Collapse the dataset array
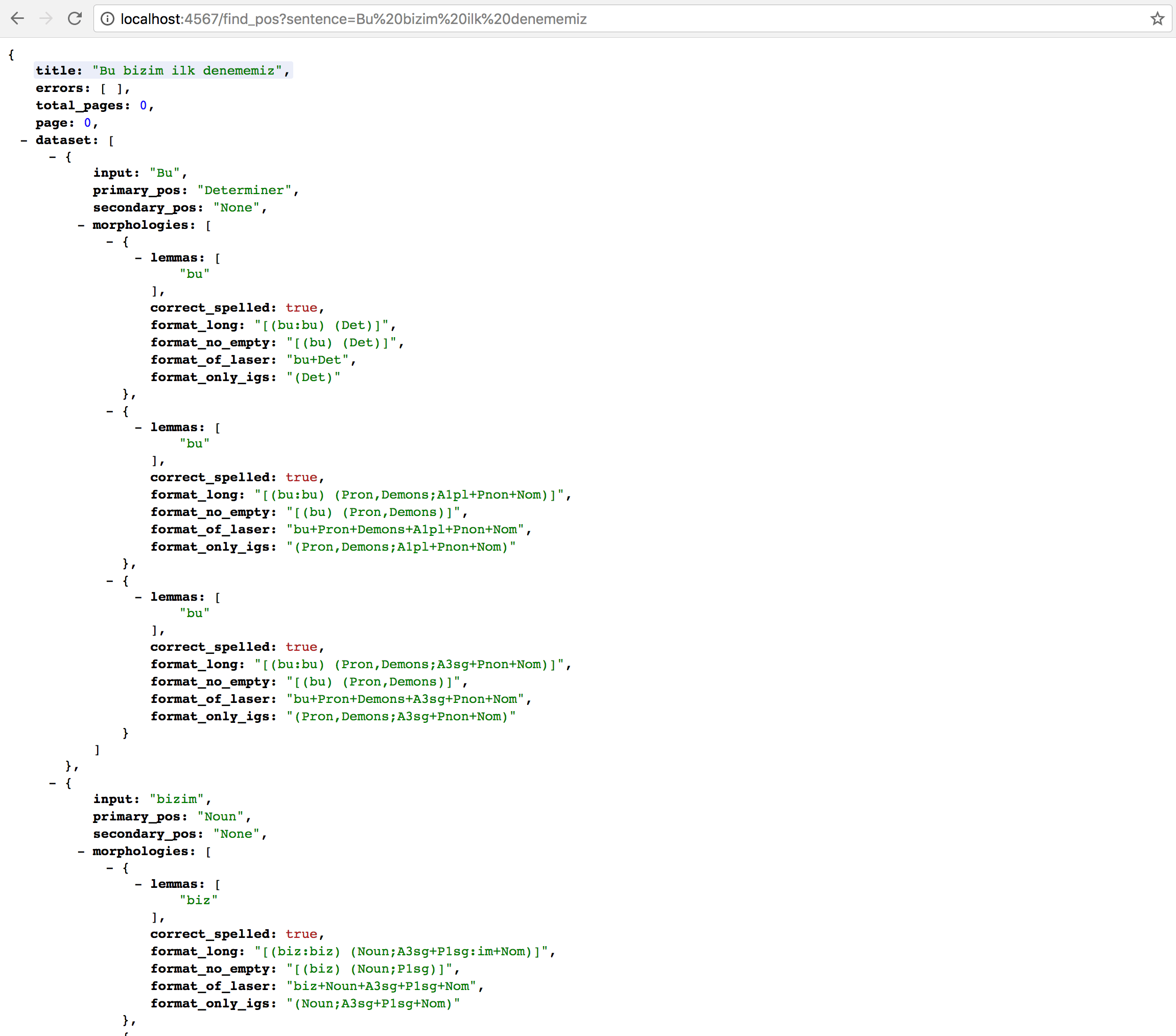 click(x=23, y=140)
